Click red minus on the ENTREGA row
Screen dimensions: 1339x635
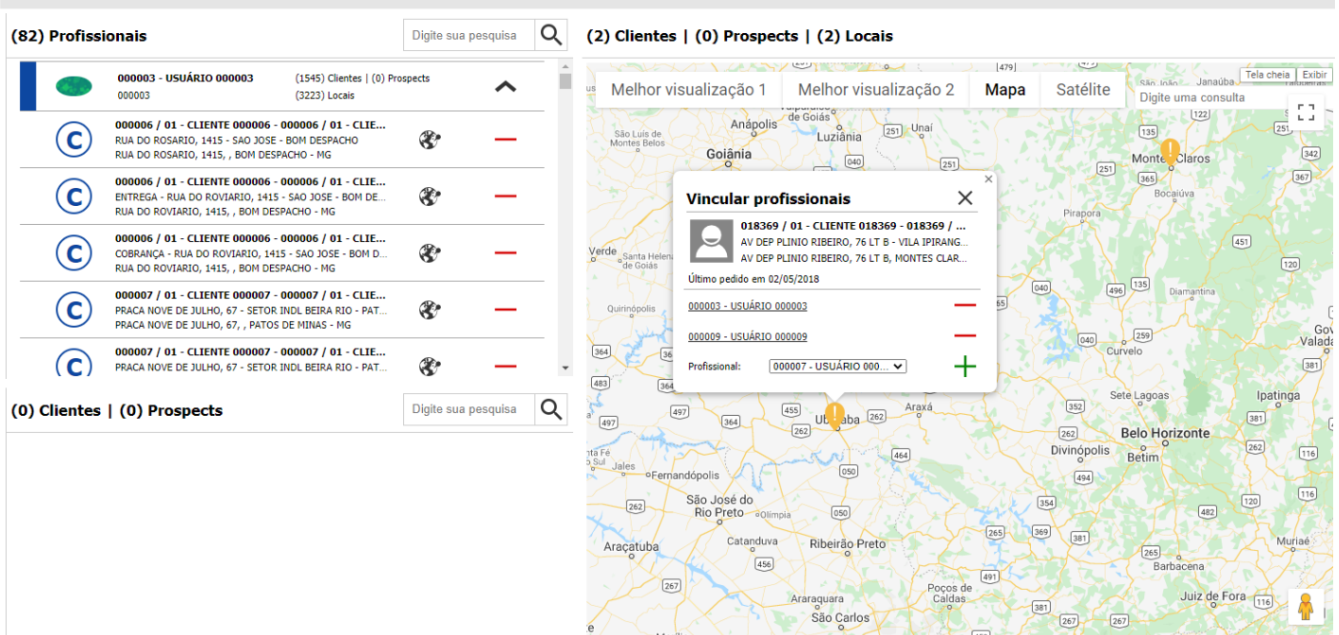point(506,196)
